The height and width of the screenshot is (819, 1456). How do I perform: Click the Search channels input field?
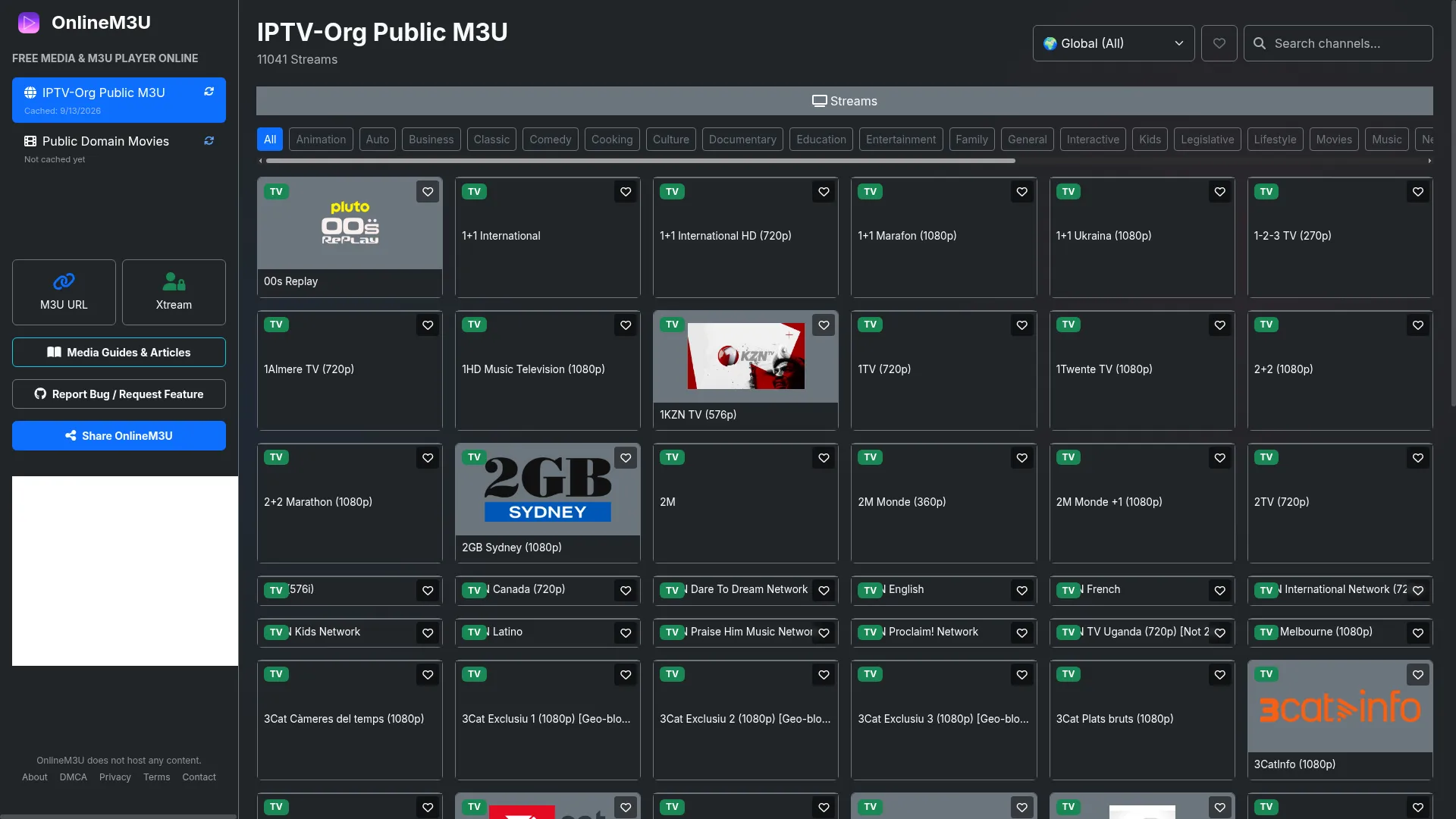1338,43
